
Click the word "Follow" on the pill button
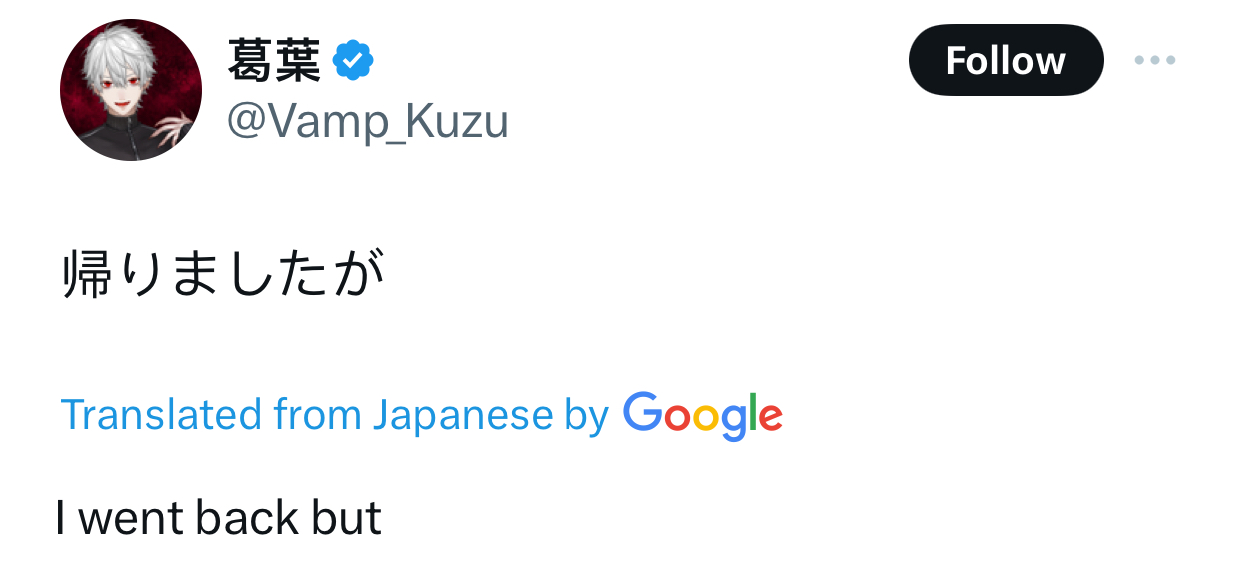pos(1005,61)
